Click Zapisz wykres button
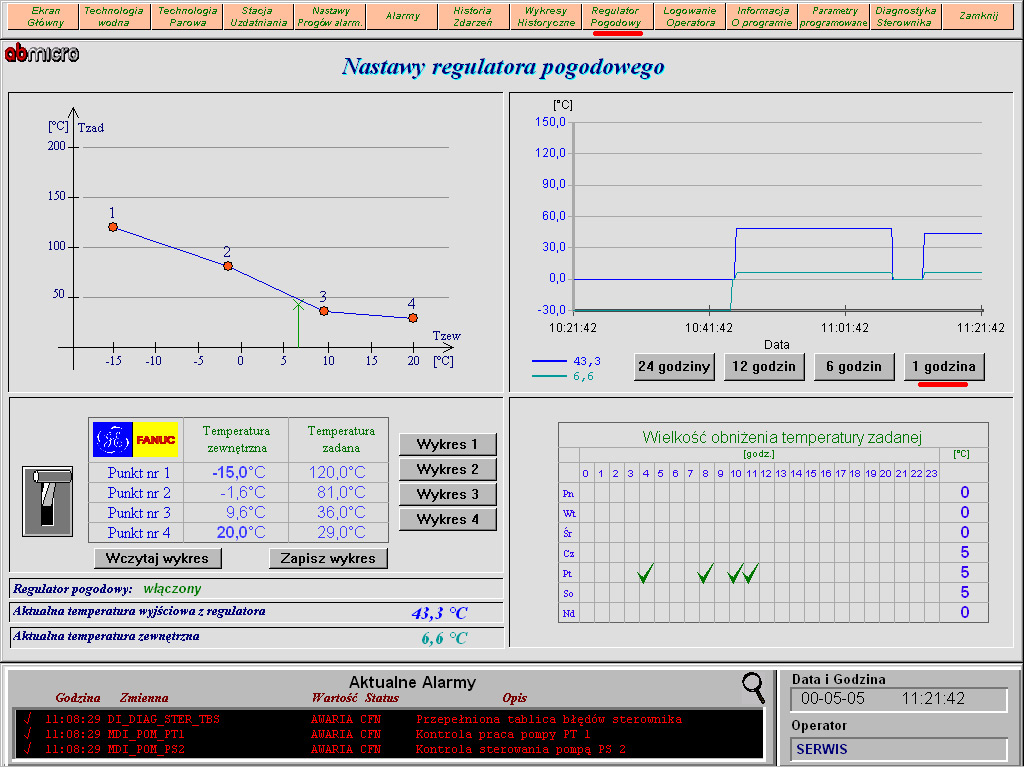Screen dimensions: 1024x768 pyautogui.click(x=328, y=558)
